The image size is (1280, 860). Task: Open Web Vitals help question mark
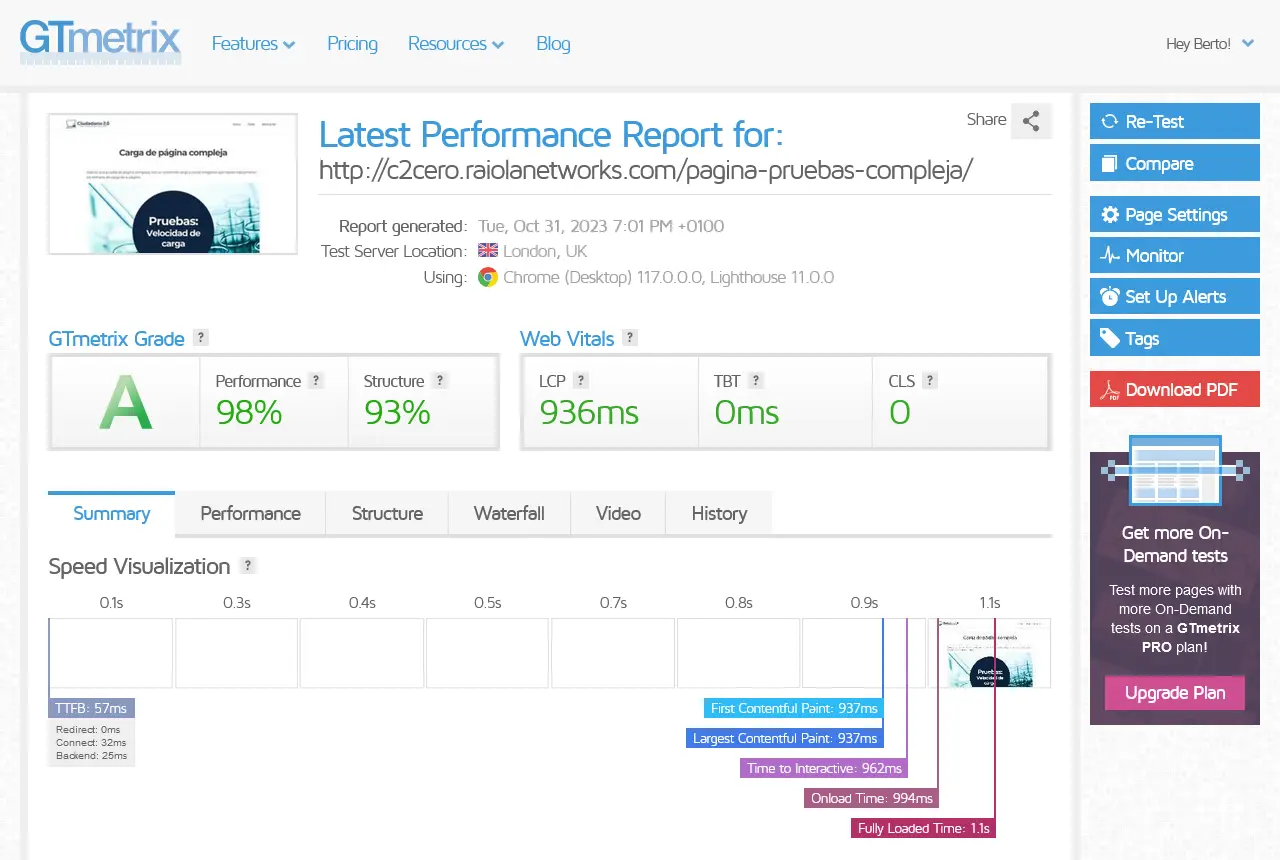[630, 338]
